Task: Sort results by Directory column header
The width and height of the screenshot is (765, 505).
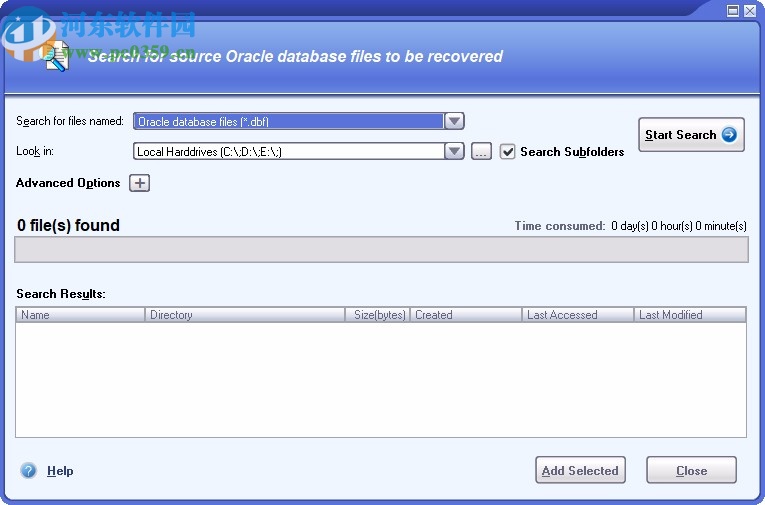Action: [245, 315]
